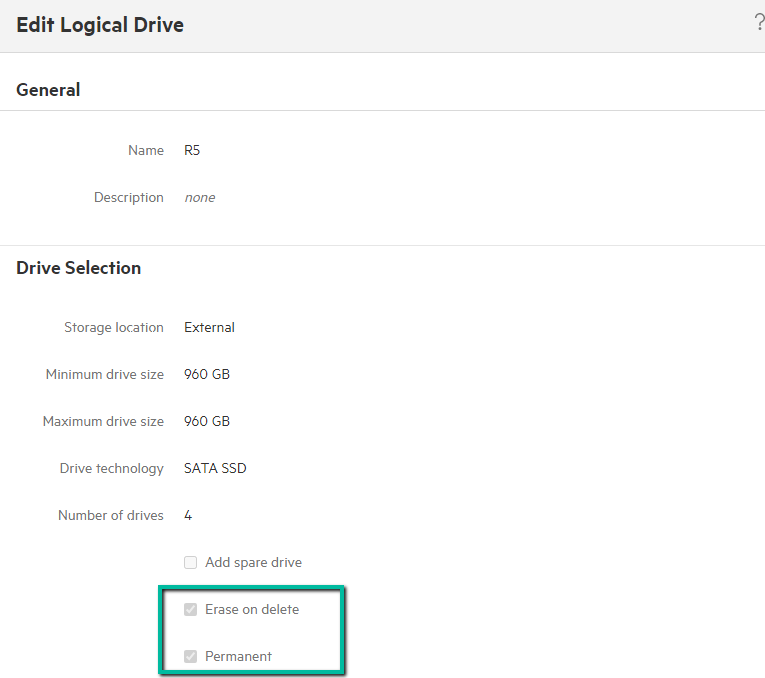The image size is (765, 678).
Task: Click the Maximum drive size 960 GB value
Action: point(207,422)
